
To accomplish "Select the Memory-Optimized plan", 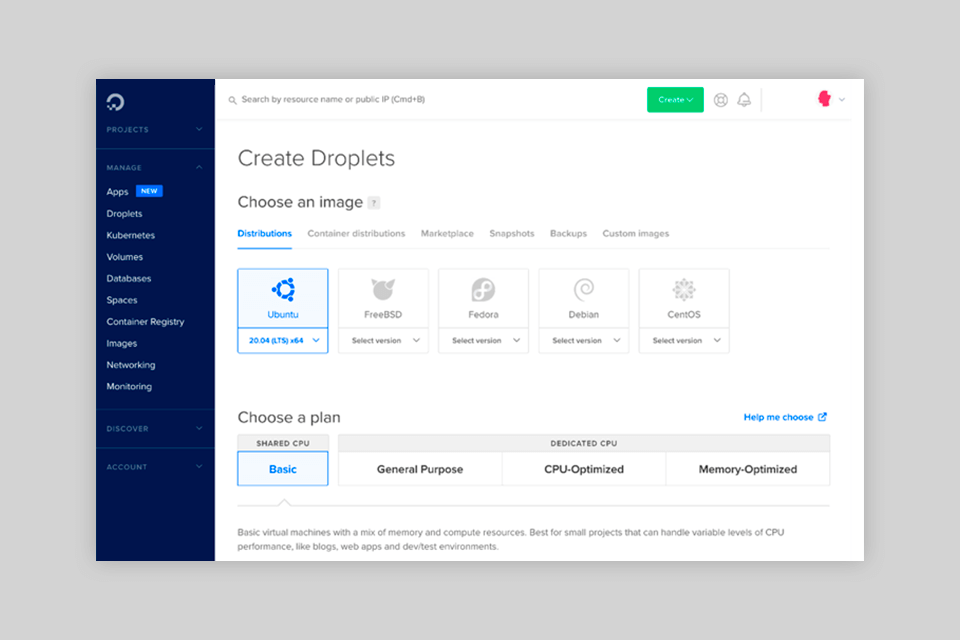I will tap(748, 469).
